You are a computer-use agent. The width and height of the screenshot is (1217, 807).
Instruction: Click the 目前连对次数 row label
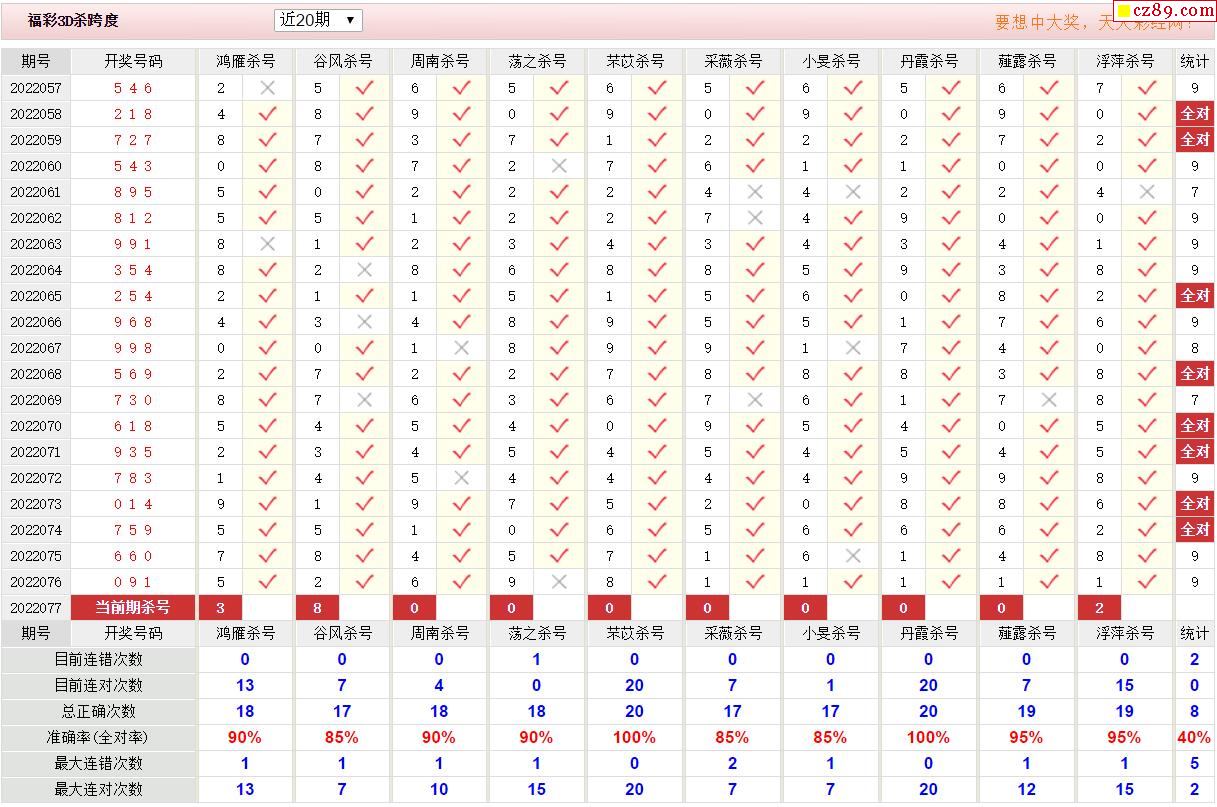[x=99, y=686]
